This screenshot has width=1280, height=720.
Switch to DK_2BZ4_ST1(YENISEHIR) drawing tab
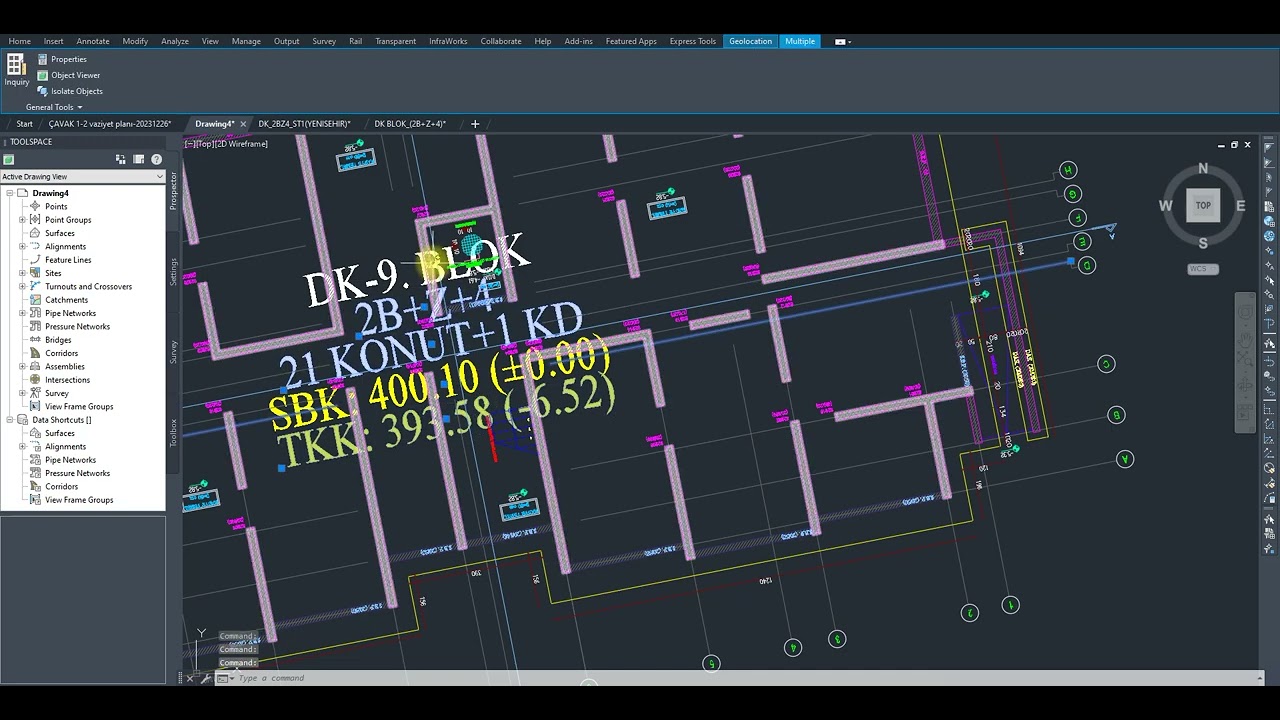click(x=304, y=124)
